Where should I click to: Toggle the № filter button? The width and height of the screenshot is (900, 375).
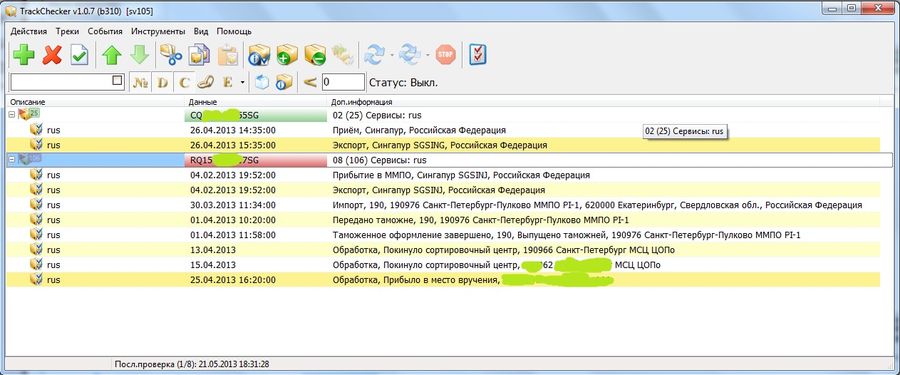coord(141,83)
